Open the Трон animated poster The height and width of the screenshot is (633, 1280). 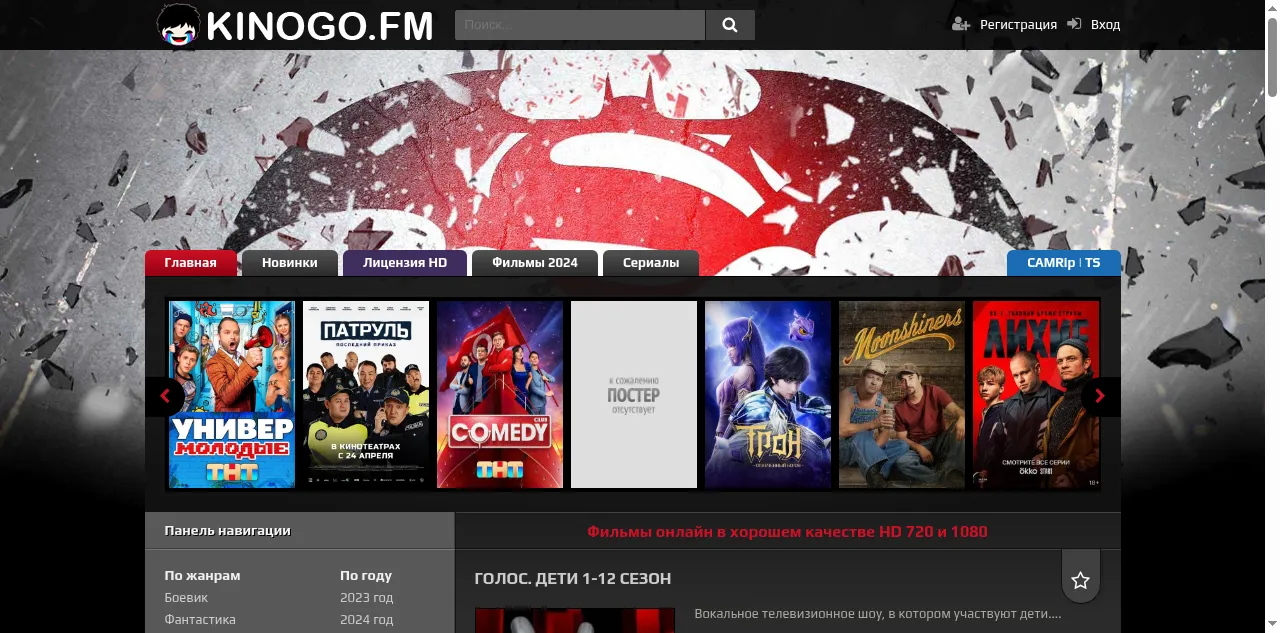(x=768, y=394)
